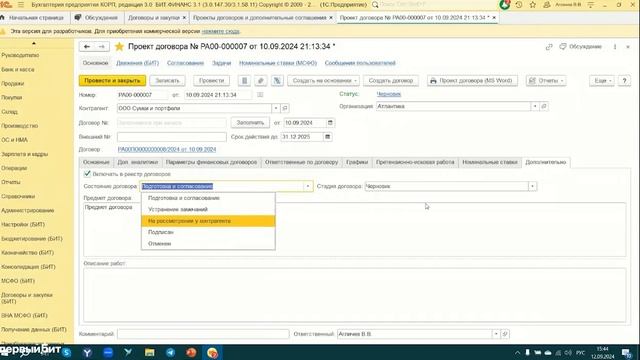Open calendar picker for validity date 31.12.2025
Screen dimensions: 640x360
[x=327, y=137]
